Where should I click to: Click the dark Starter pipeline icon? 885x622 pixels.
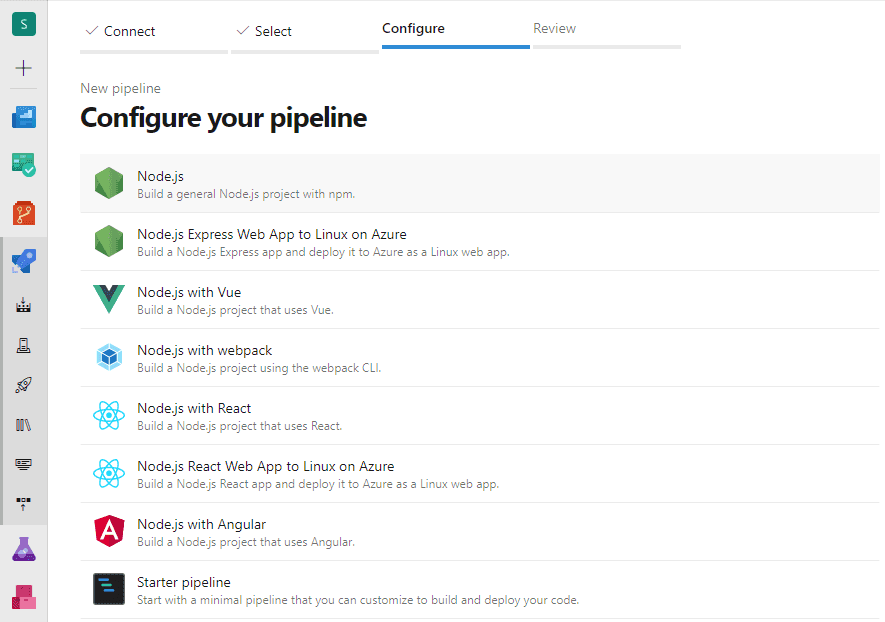pyautogui.click(x=109, y=589)
